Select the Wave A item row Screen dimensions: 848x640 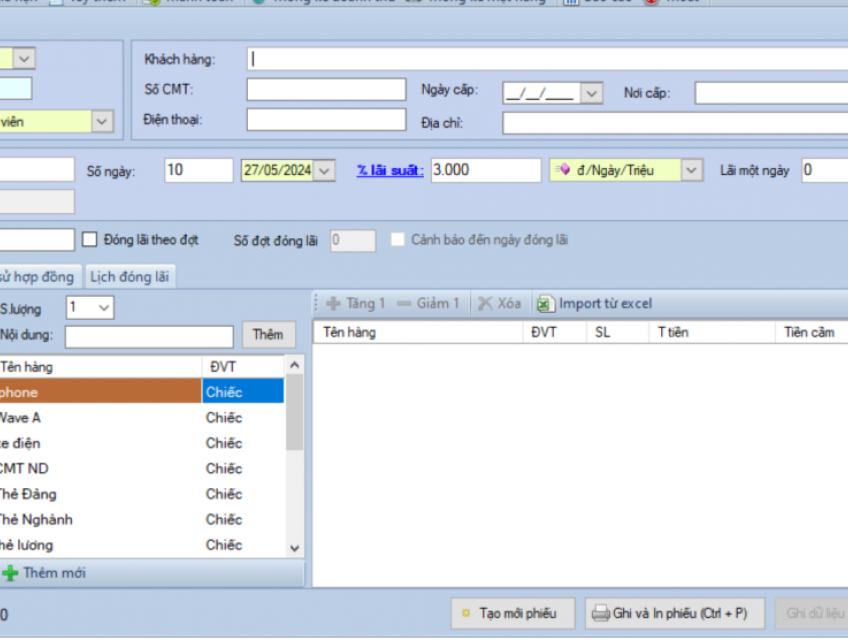coord(100,418)
